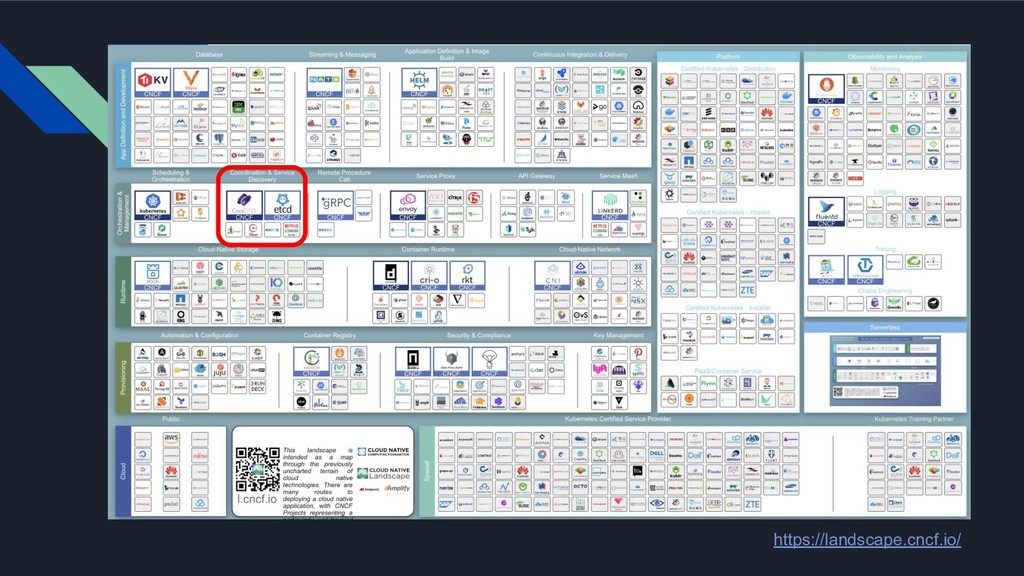
Task: Click the NSX logo in Cloud-Native Network
Action: pyautogui.click(x=638, y=300)
